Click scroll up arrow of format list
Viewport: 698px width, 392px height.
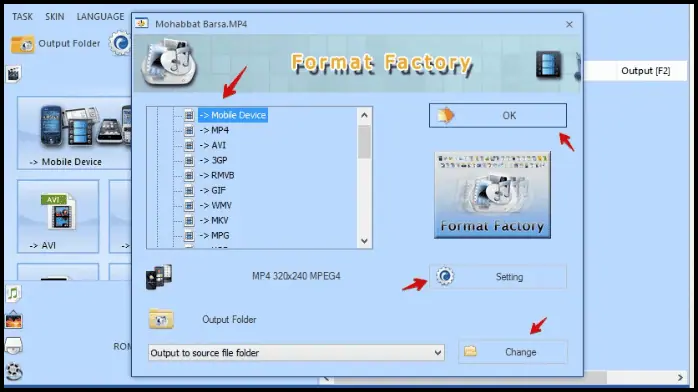pos(364,115)
